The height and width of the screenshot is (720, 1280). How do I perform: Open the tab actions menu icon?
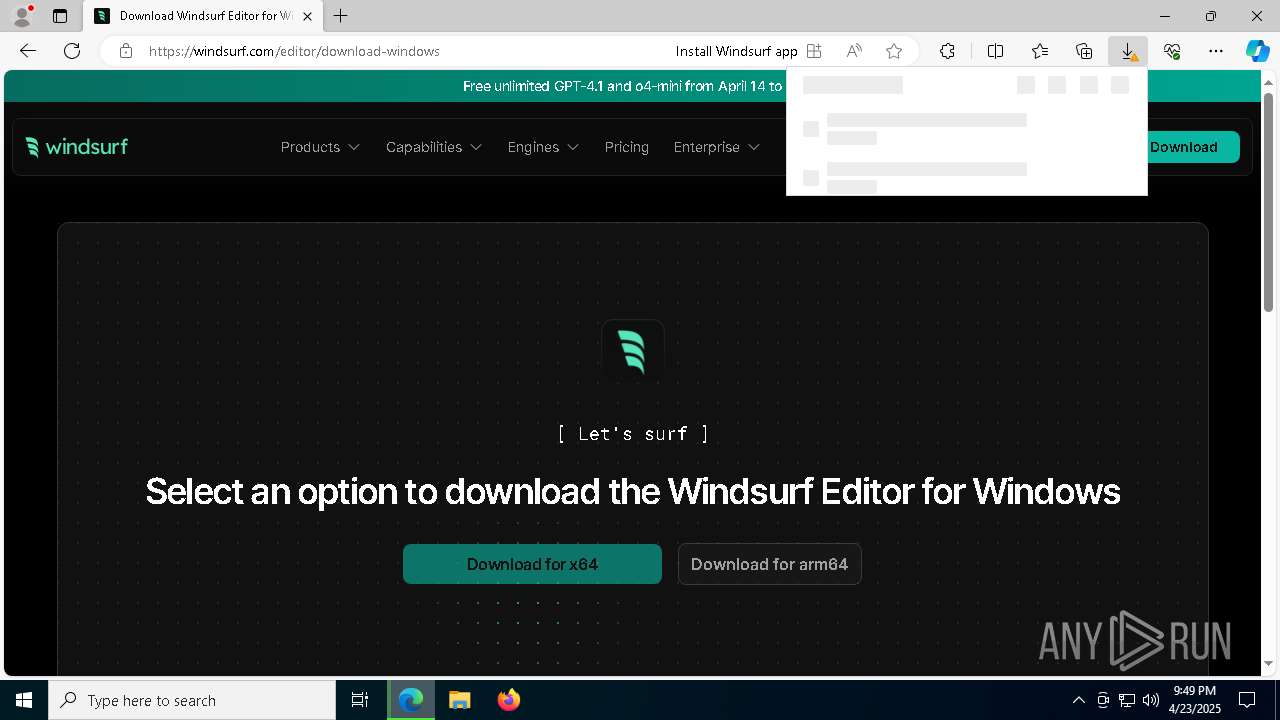point(60,16)
